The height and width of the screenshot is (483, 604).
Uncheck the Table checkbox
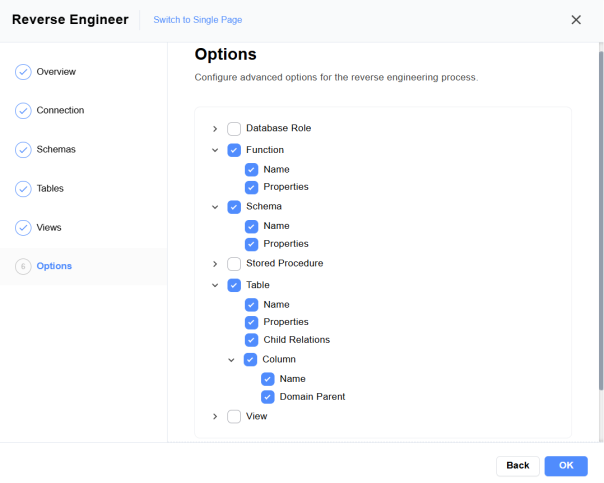coord(234,285)
